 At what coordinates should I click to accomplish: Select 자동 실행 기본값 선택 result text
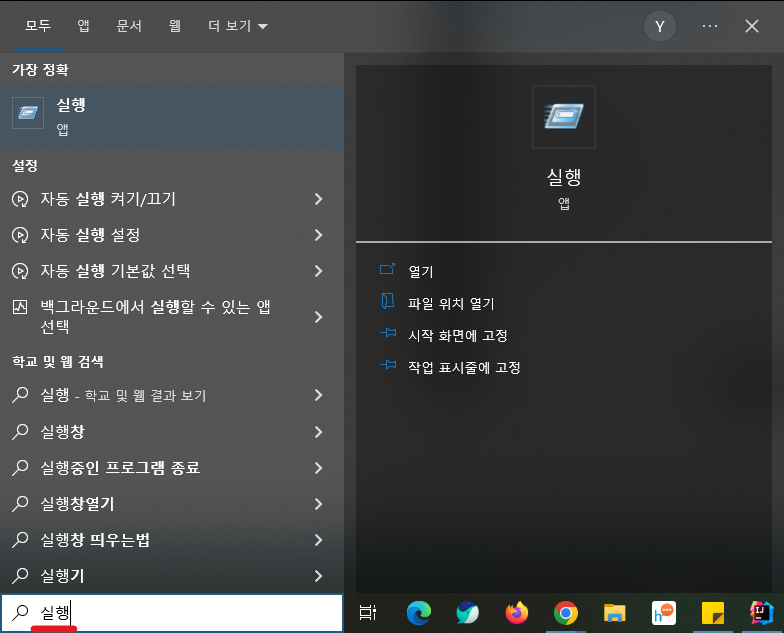click(115, 271)
